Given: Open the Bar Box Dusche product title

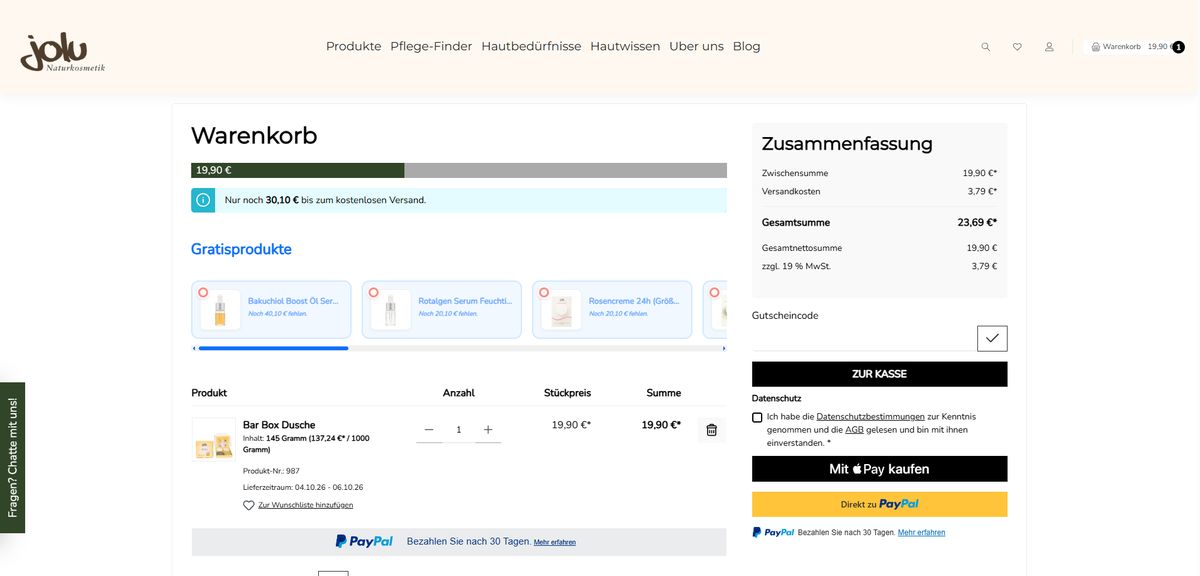Looking at the screenshot, I should [279, 425].
